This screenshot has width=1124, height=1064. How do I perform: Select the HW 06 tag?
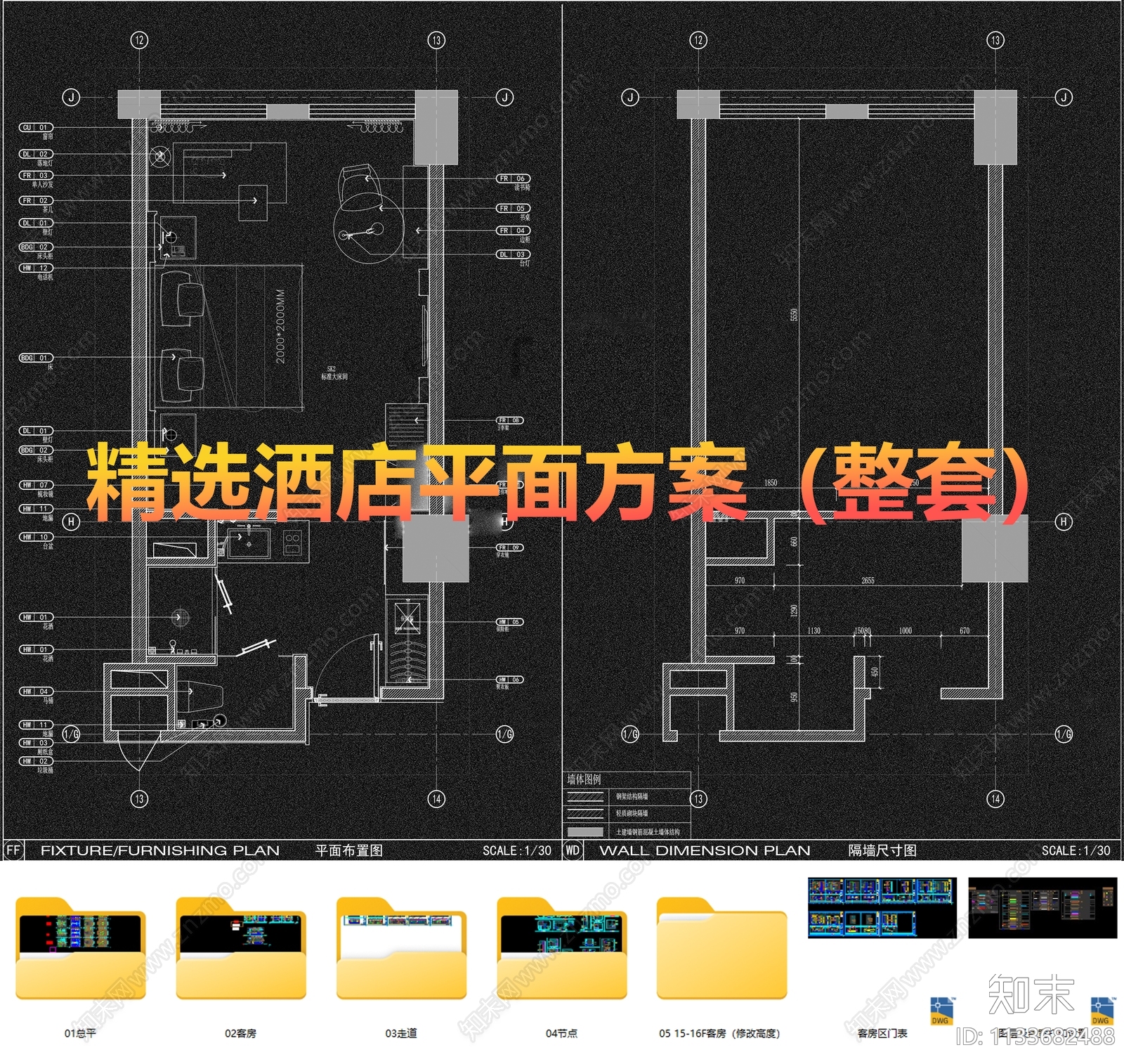pos(511,680)
